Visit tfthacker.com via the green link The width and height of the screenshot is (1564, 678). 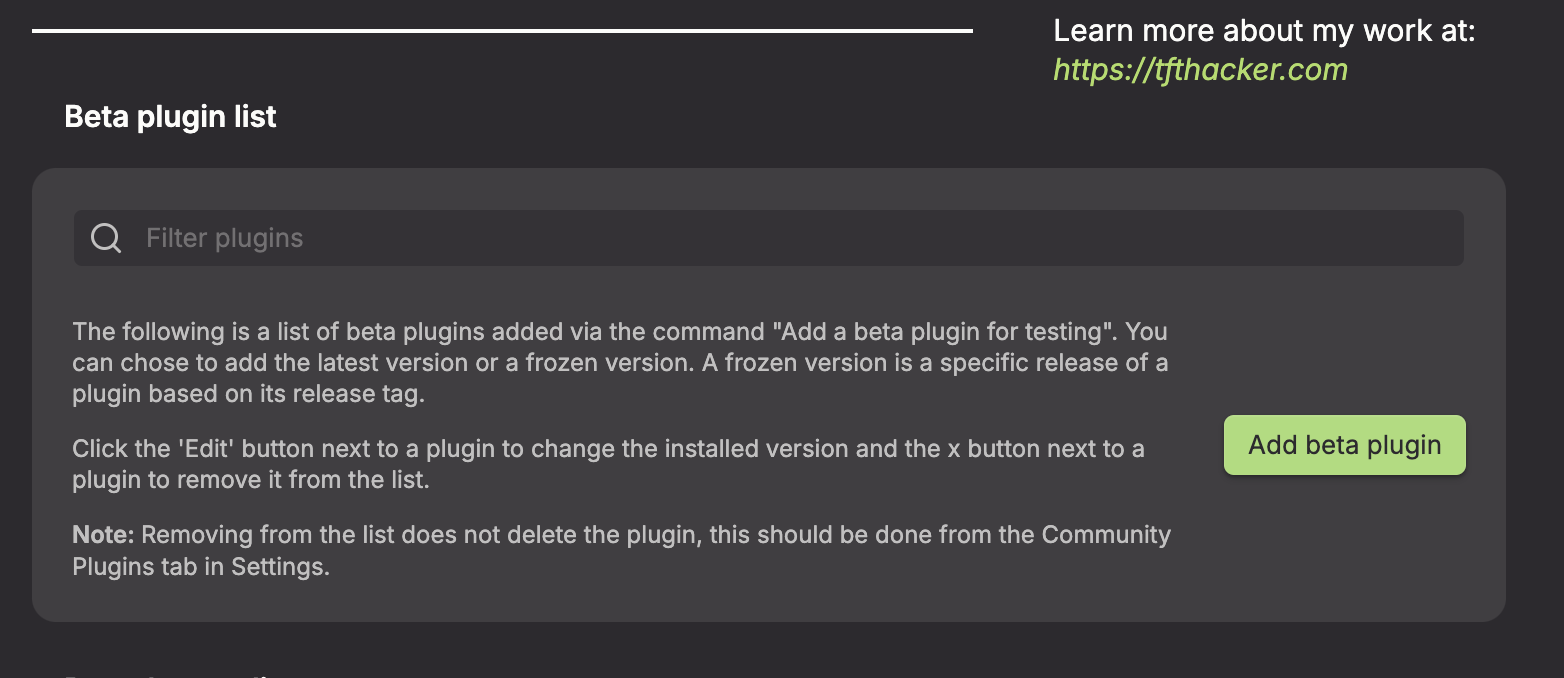(1199, 69)
